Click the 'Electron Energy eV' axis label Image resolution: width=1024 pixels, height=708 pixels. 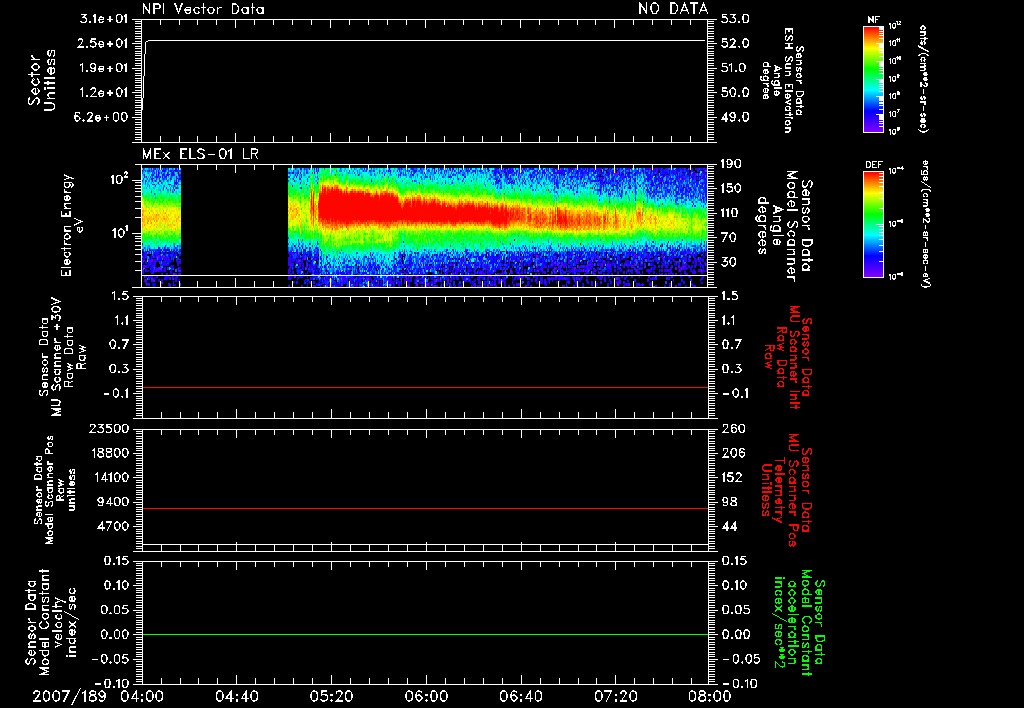72,225
